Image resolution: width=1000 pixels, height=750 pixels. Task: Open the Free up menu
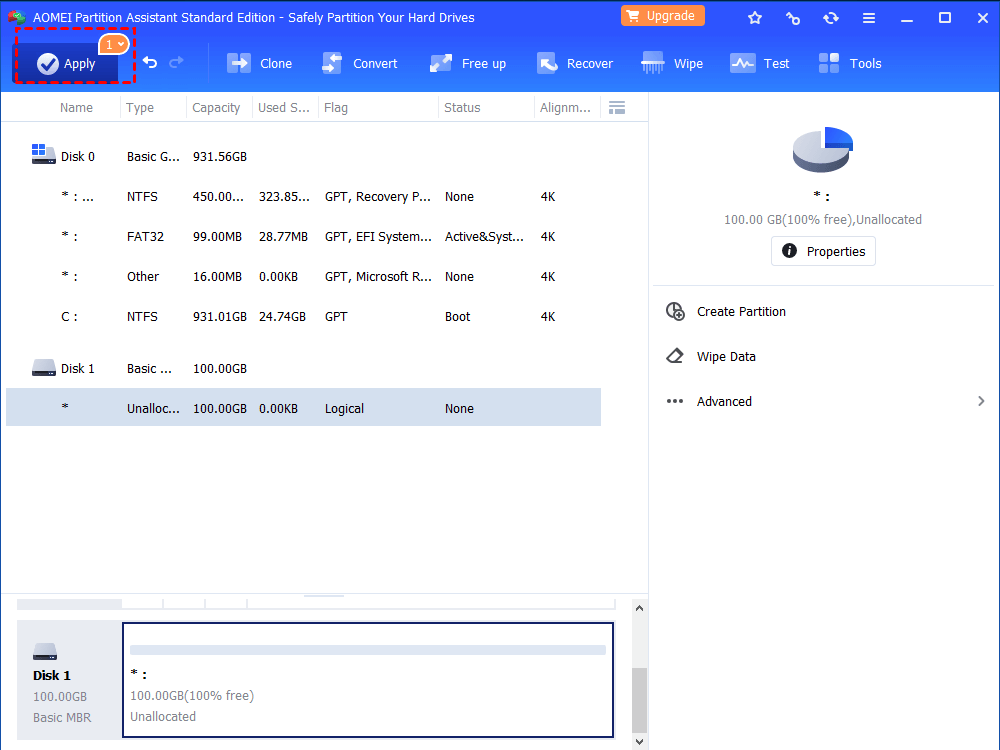(467, 63)
